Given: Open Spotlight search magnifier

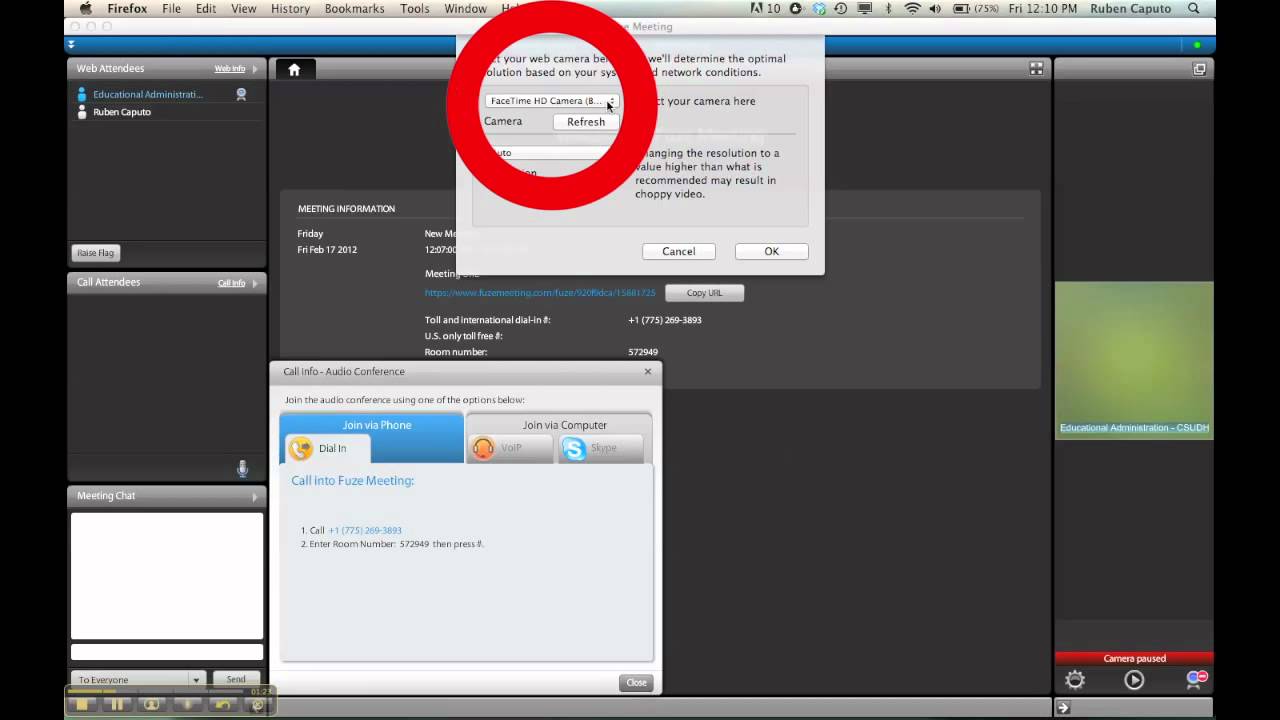Looking at the screenshot, I should (x=1194, y=9).
